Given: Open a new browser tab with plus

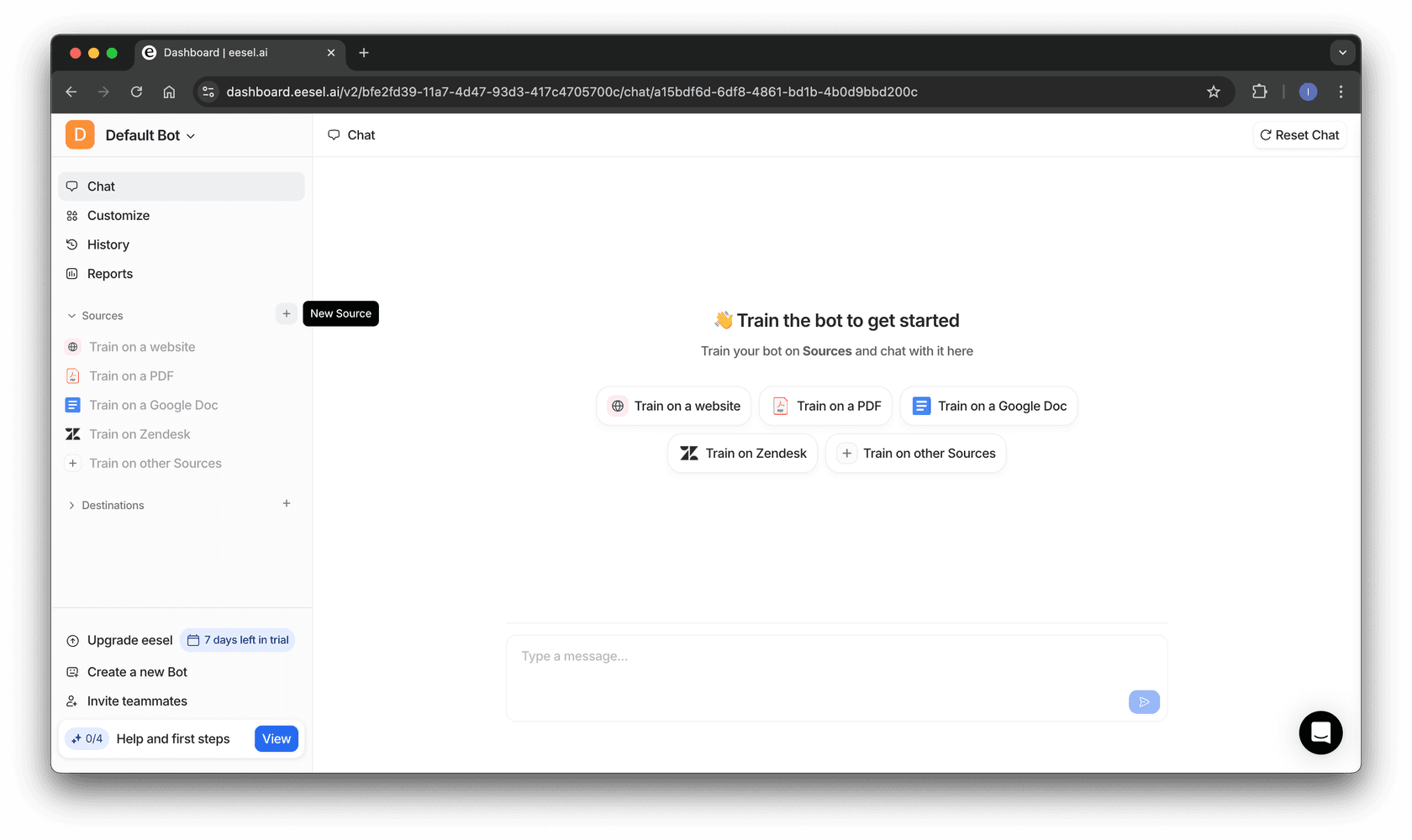Looking at the screenshot, I should 364,53.
